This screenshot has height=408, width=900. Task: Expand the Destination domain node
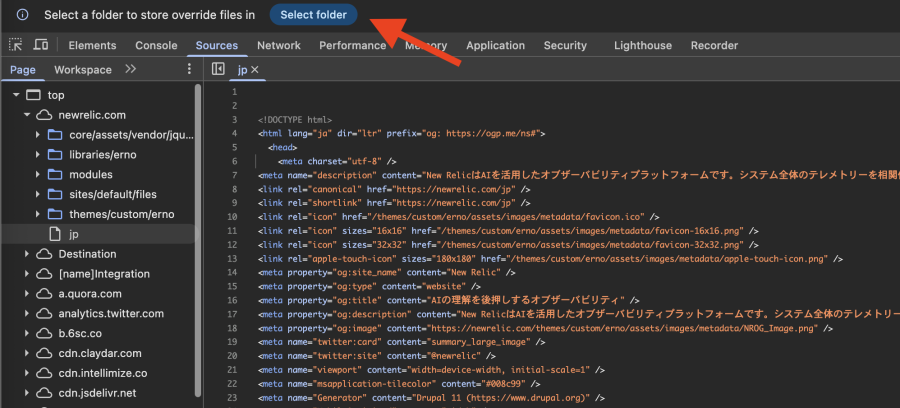coord(27,254)
